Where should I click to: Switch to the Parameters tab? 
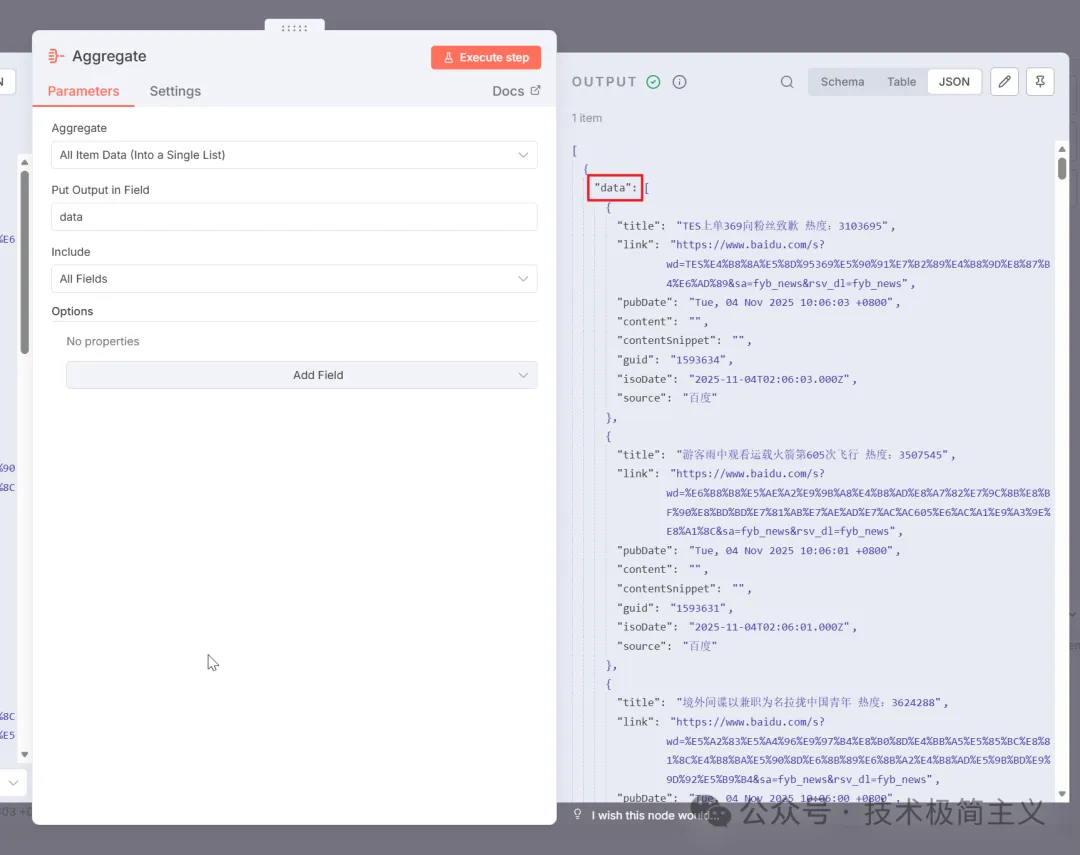point(83,91)
